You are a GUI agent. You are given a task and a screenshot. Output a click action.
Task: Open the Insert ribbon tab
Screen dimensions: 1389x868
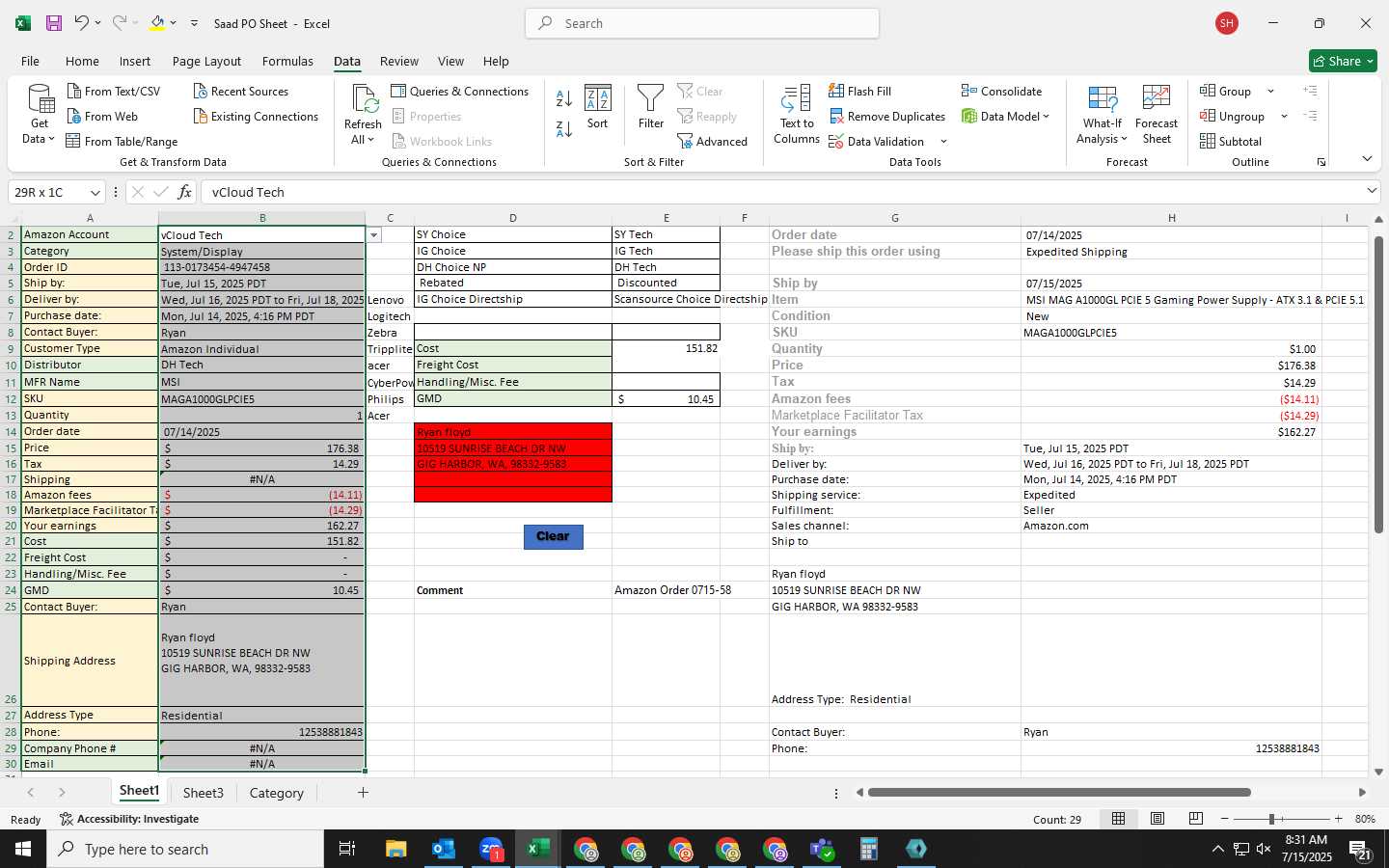[x=135, y=61]
